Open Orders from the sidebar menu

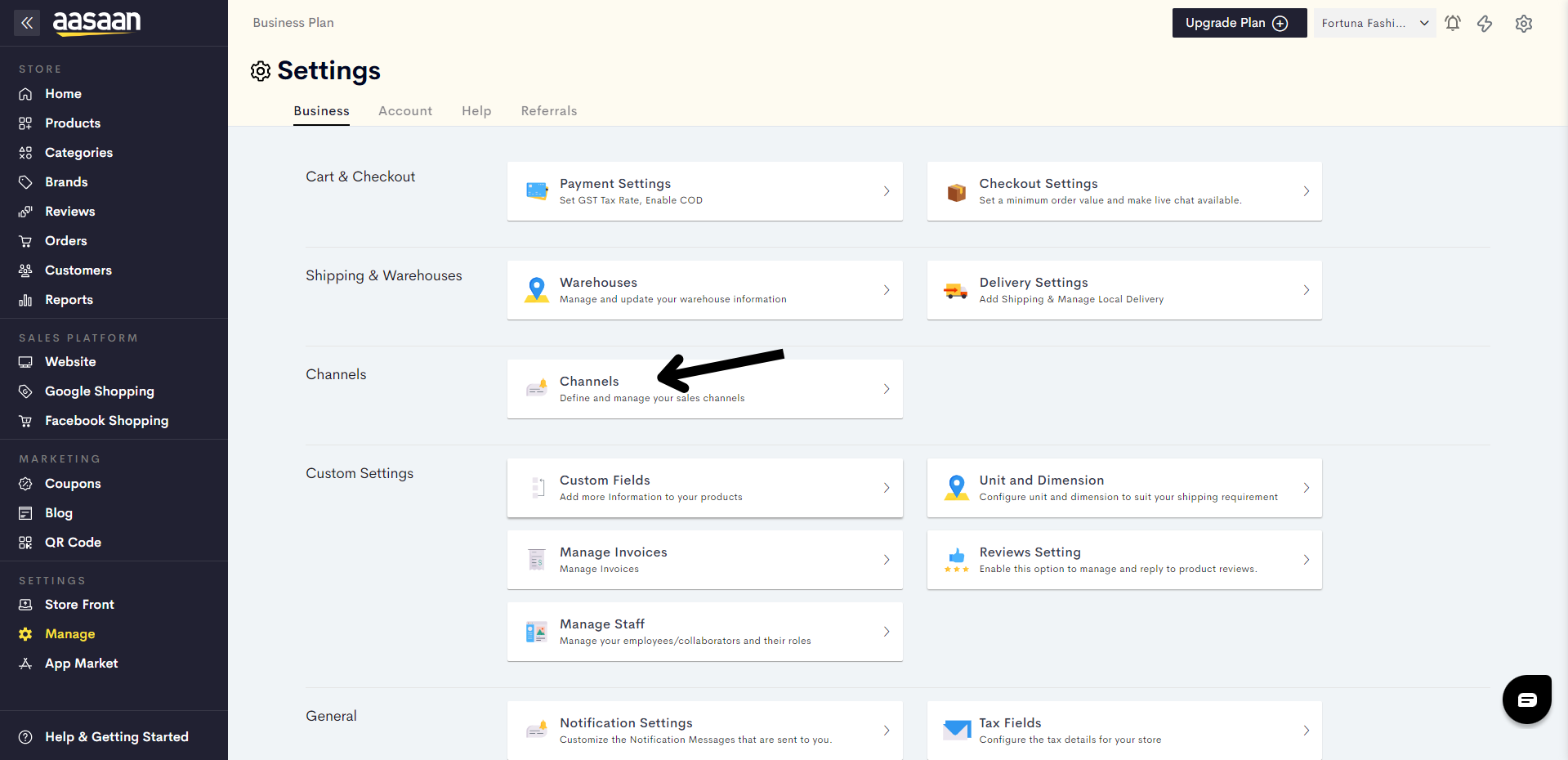66,241
